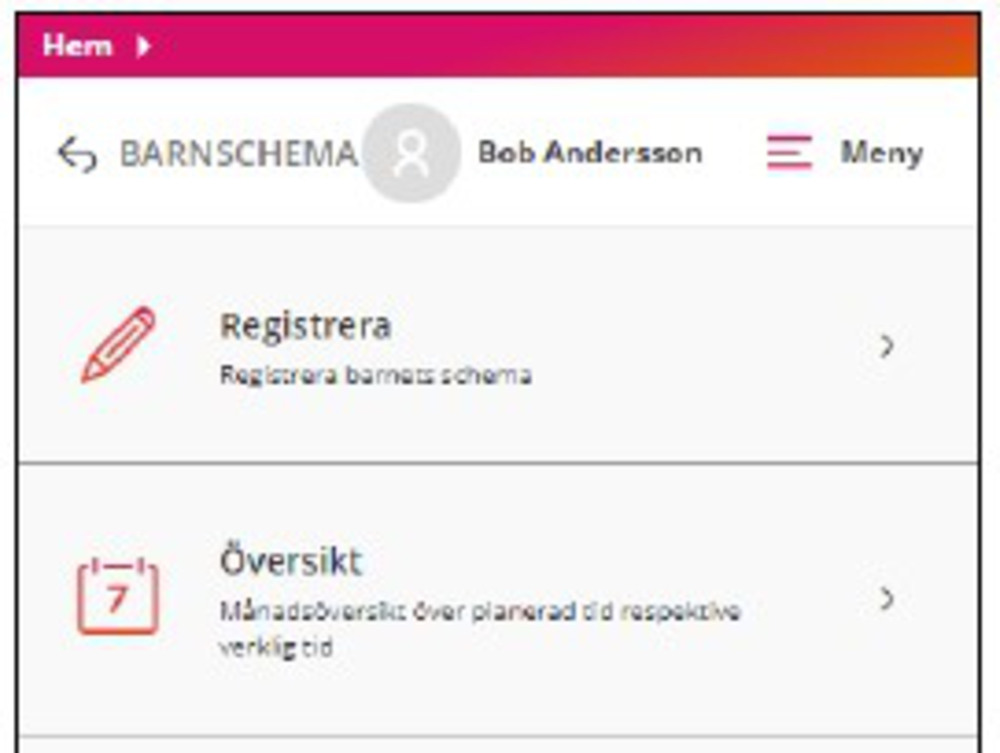1000x753 pixels.
Task: Click the grey user avatar icon
Action: click(411, 154)
